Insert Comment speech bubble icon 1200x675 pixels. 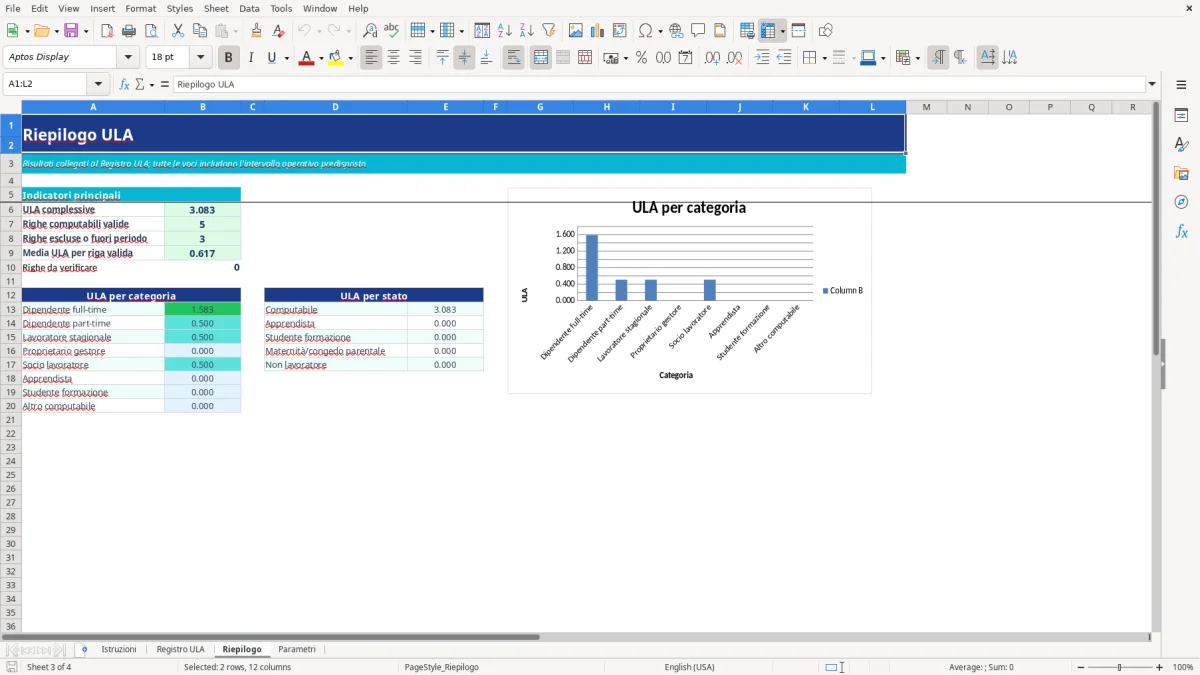click(x=698, y=30)
